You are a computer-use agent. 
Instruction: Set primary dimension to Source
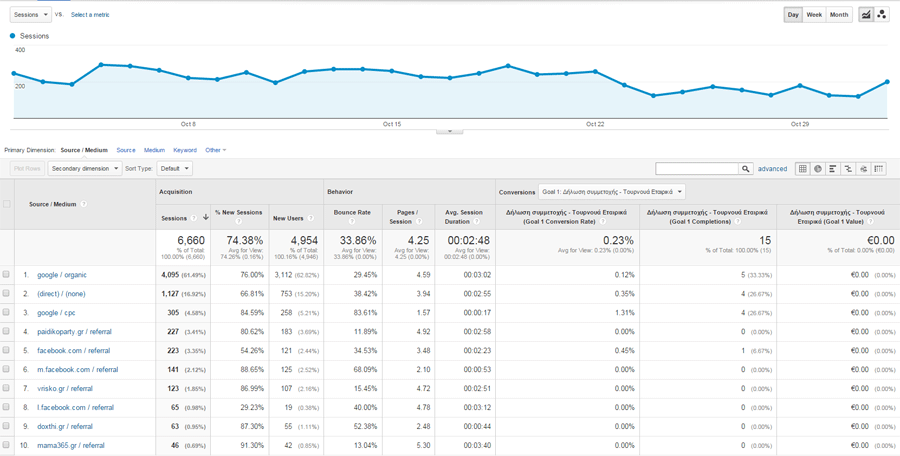tap(126, 150)
